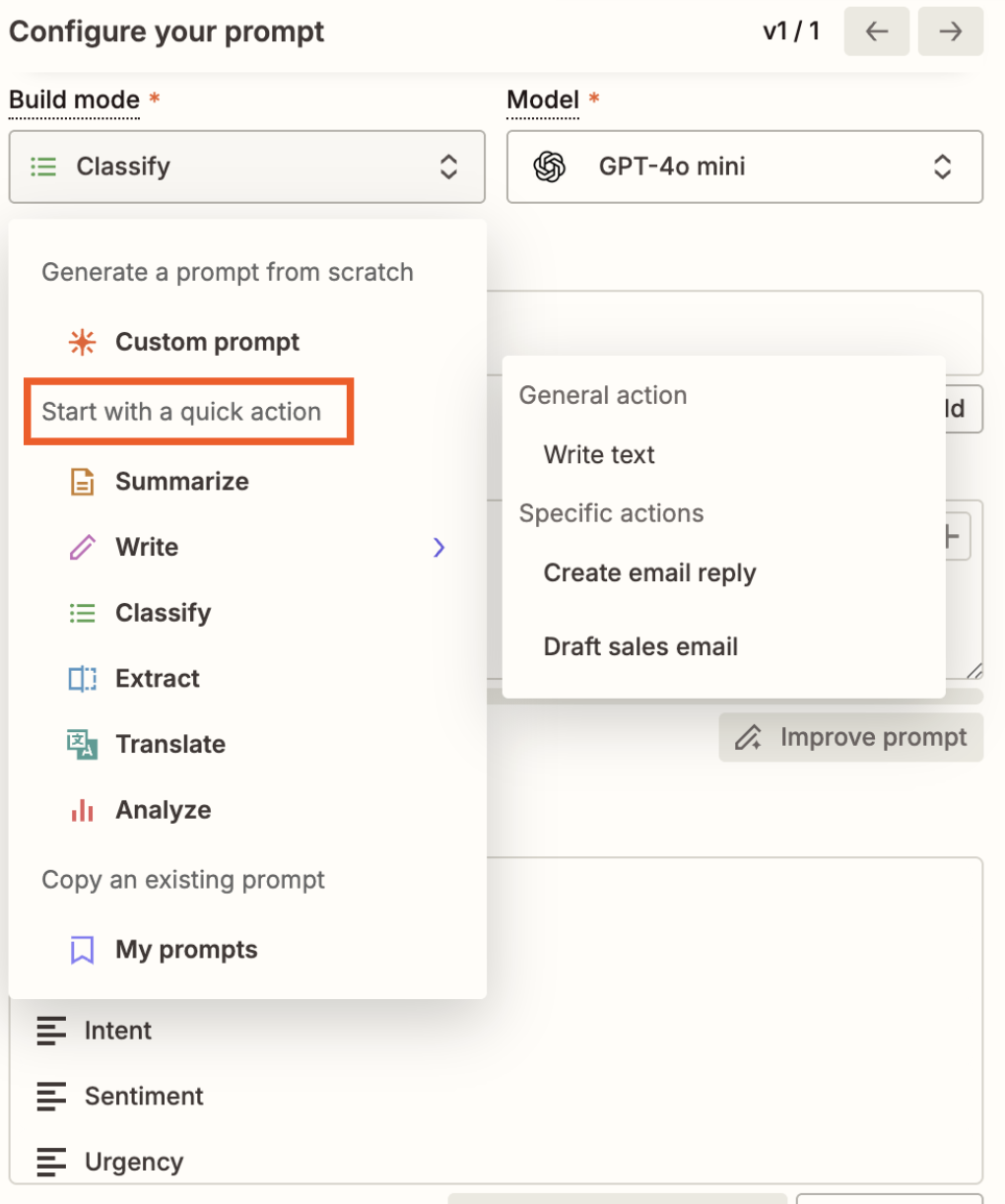
Task: Click the My prompts bookmark icon
Action: point(83,949)
